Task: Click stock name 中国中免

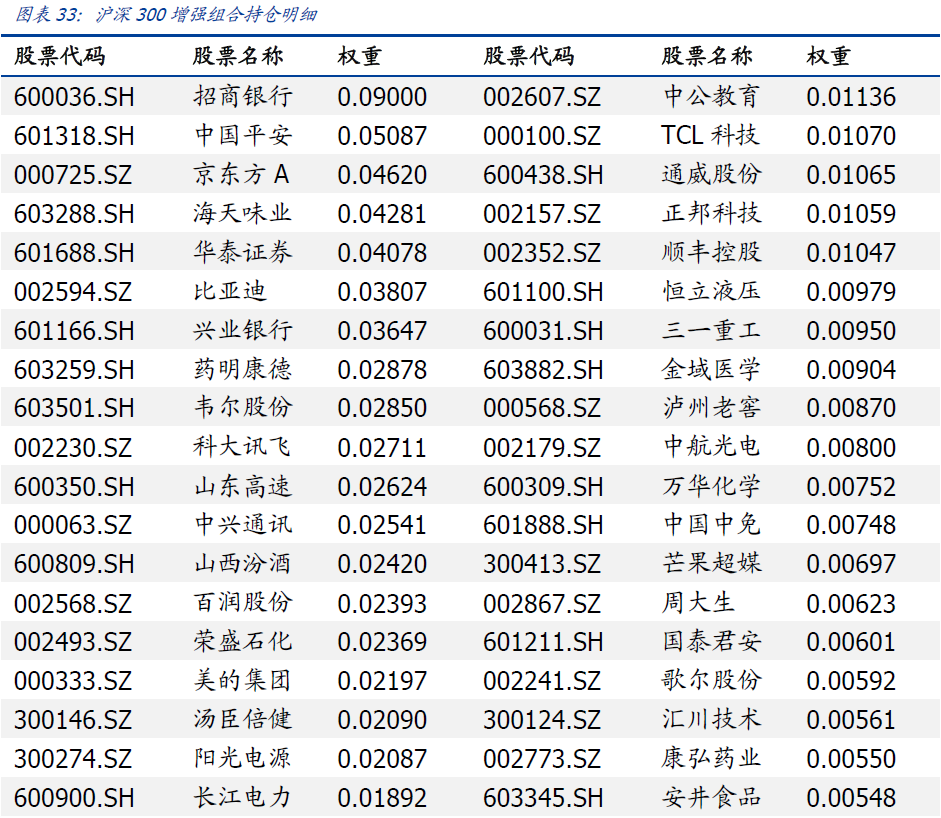Action: 712,525
